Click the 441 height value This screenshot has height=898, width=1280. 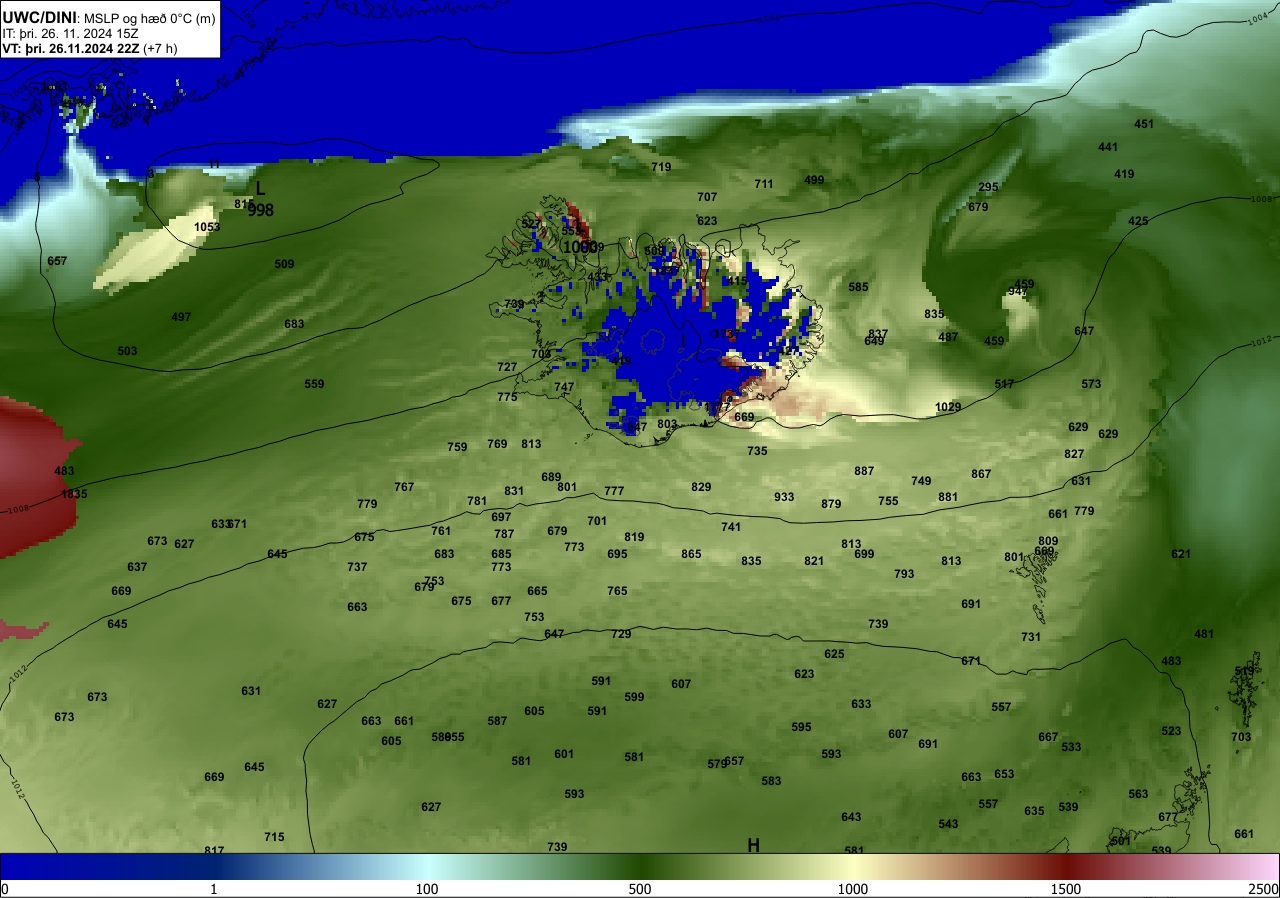pos(1108,147)
